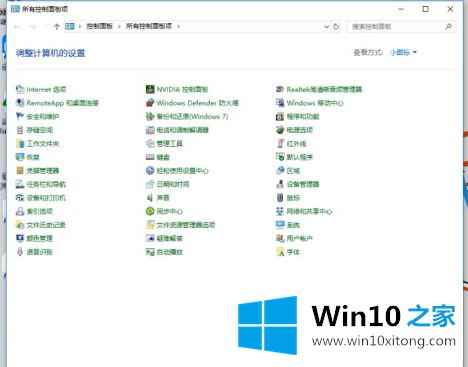
Task: Open 系统 (System)
Action: pos(288,225)
